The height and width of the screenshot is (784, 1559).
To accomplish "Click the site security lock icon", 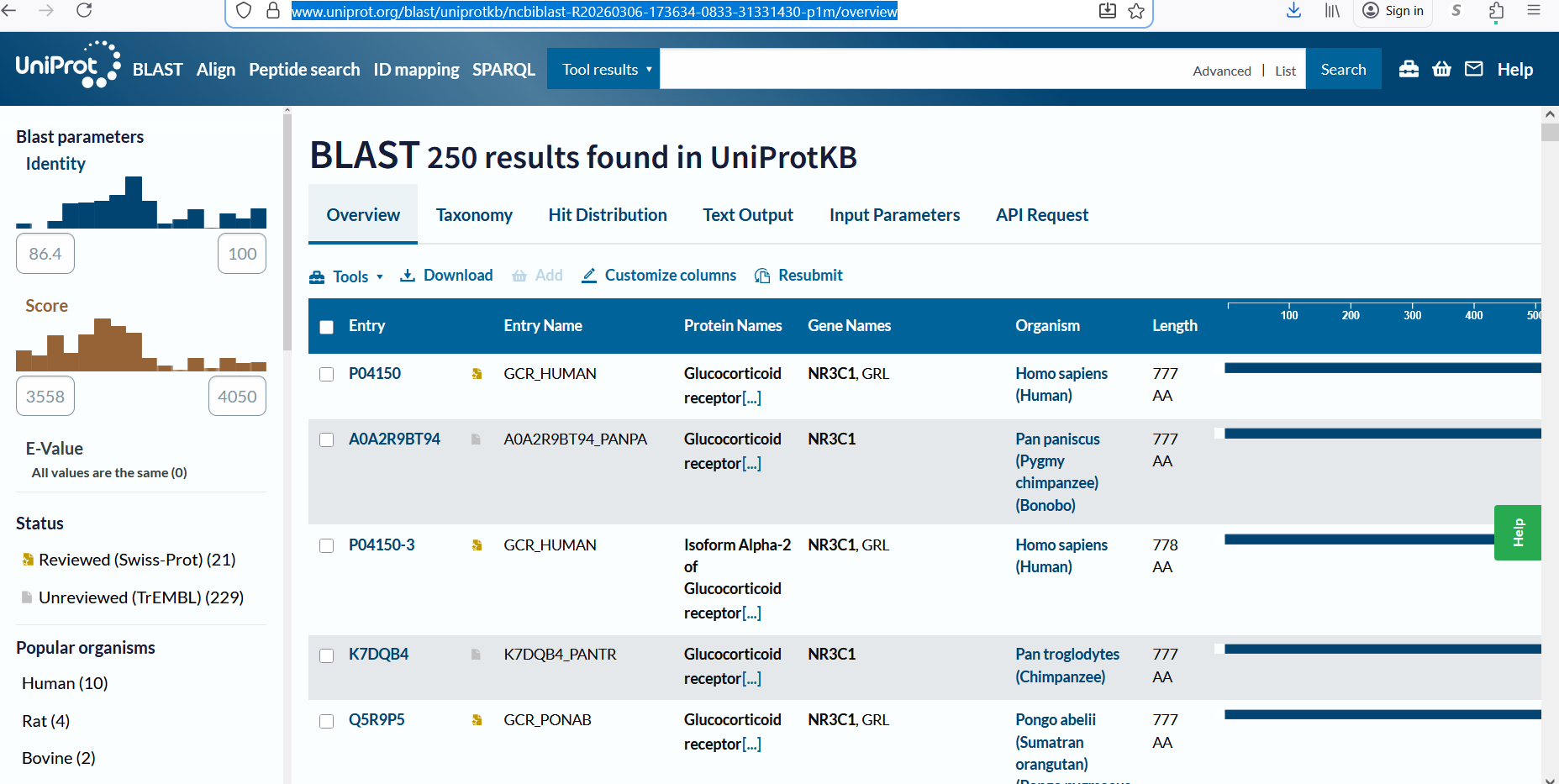I will click(x=273, y=11).
